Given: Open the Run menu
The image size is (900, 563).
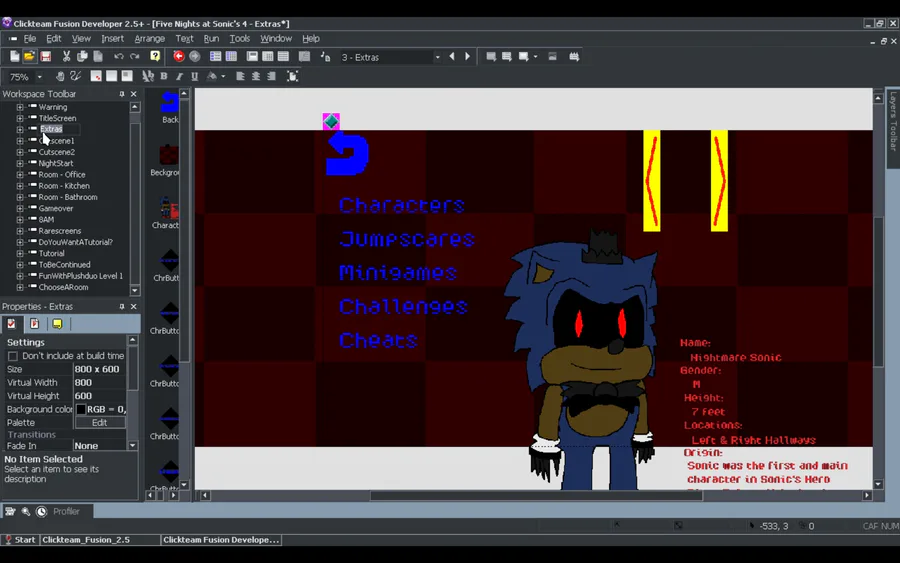Looking at the screenshot, I should click(x=211, y=38).
